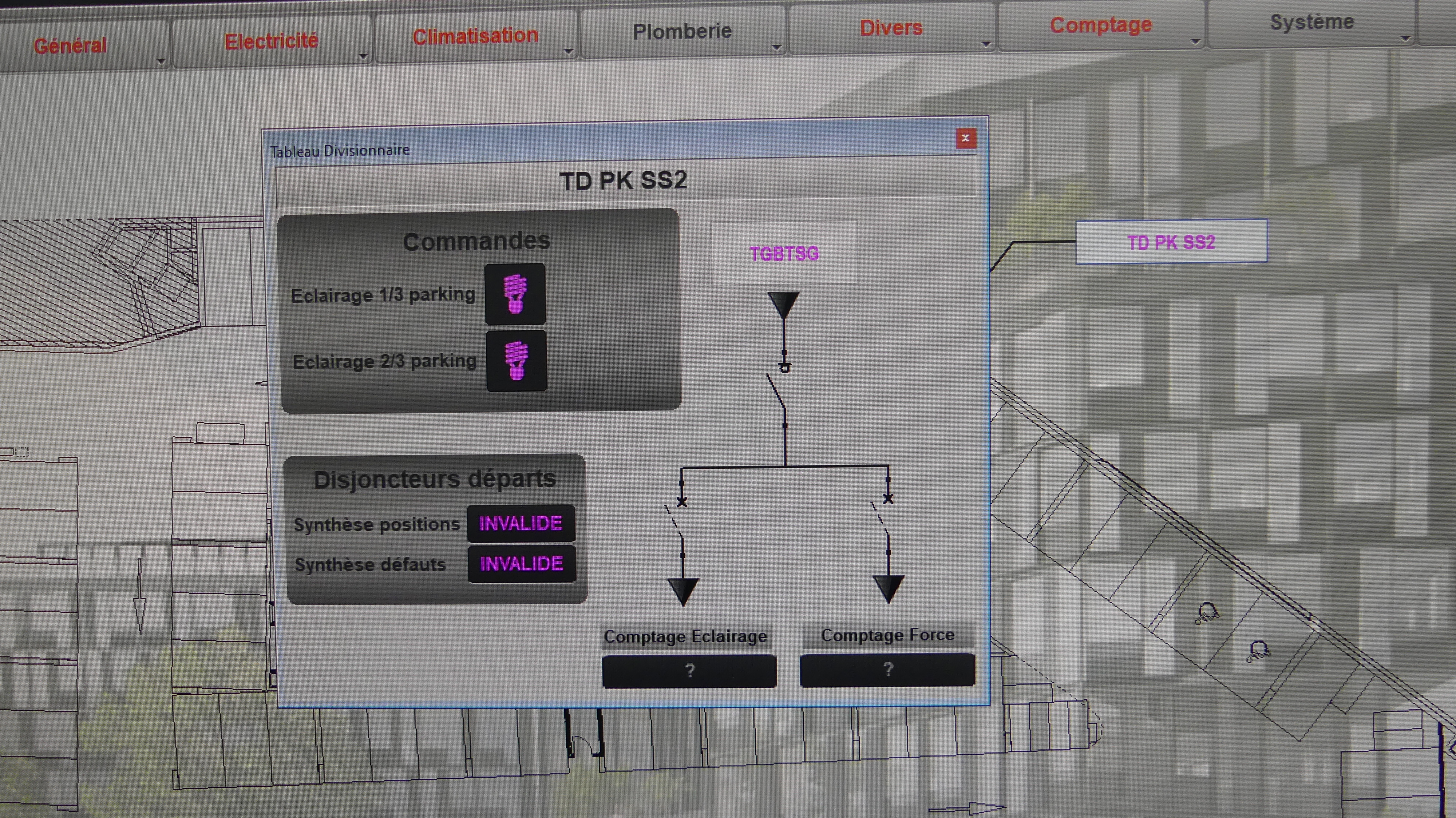The height and width of the screenshot is (818, 1456).
Task: Click the Comptage Force value field
Action: tap(887, 670)
